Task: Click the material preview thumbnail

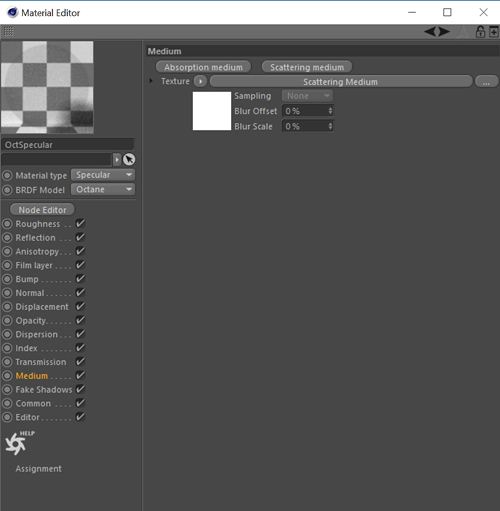Action: (x=47, y=87)
